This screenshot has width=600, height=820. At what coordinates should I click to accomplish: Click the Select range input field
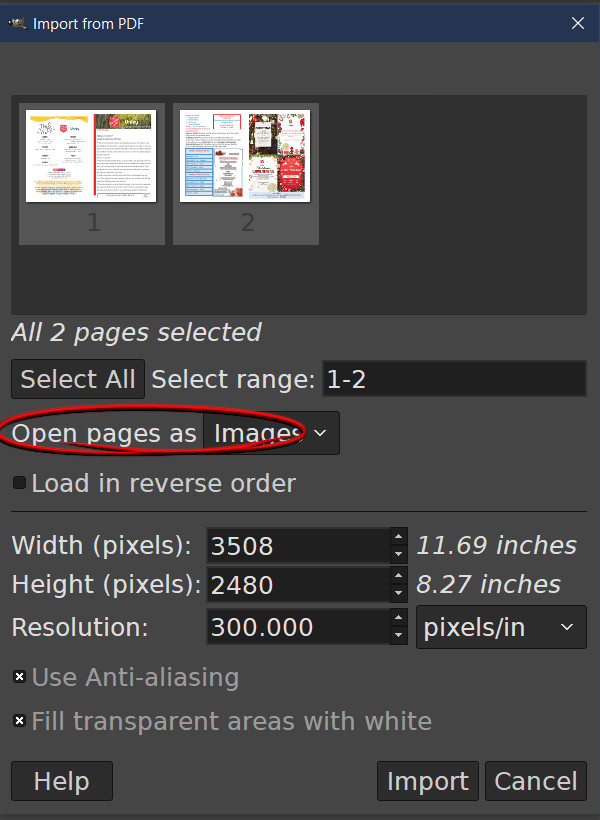click(x=454, y=379)
